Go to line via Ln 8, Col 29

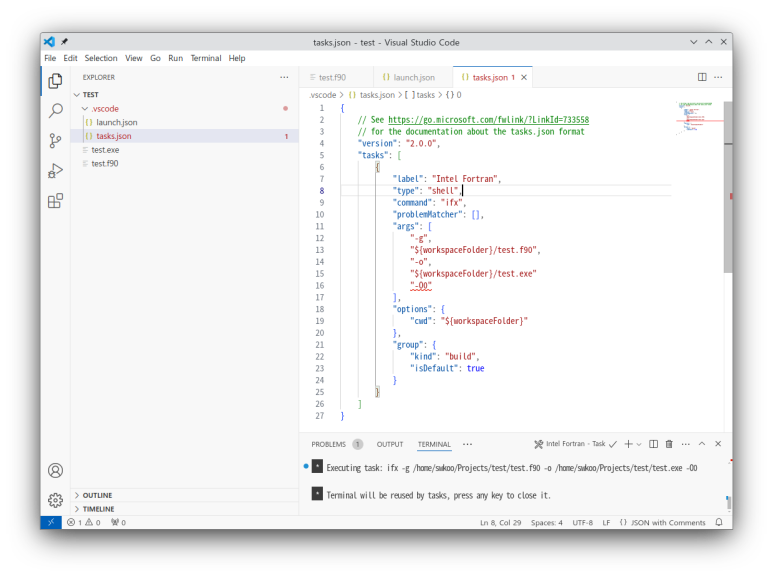(x=500, y=522)
